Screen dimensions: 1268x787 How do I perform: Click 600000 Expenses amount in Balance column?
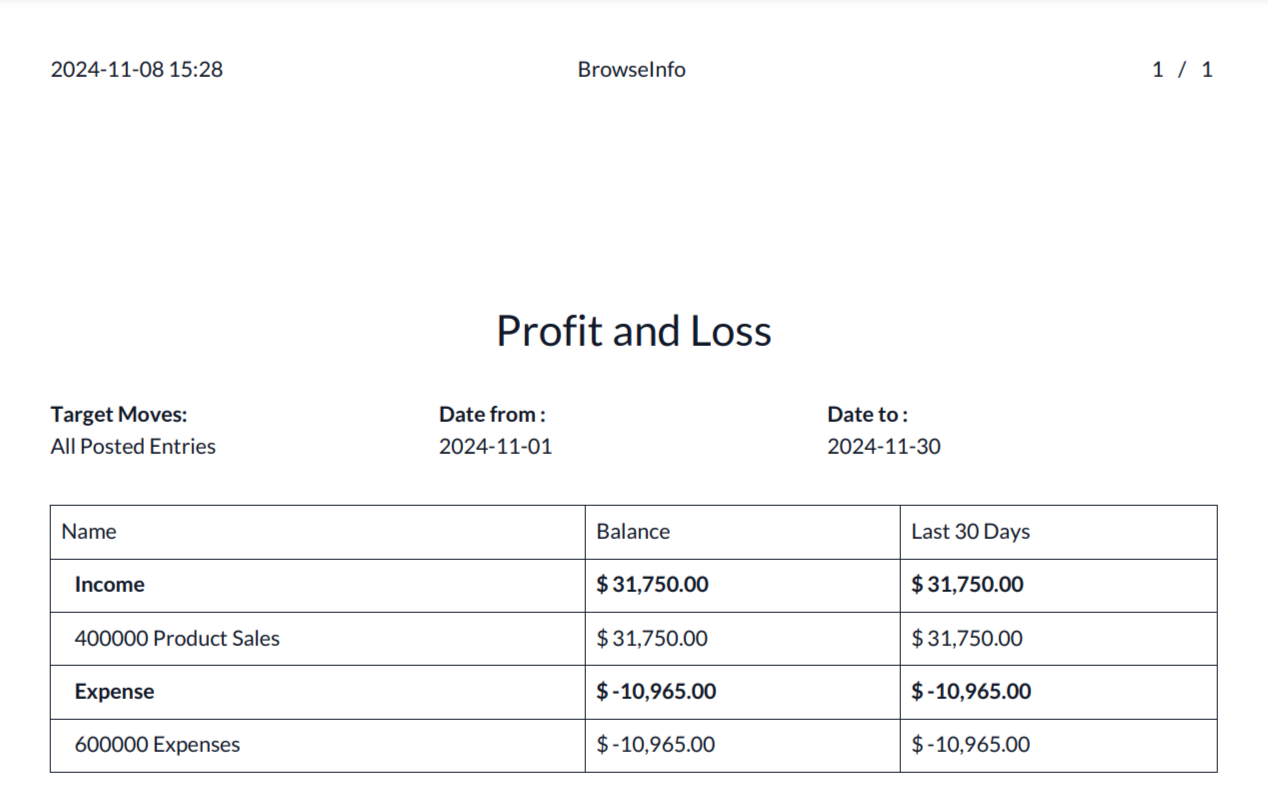656,745
